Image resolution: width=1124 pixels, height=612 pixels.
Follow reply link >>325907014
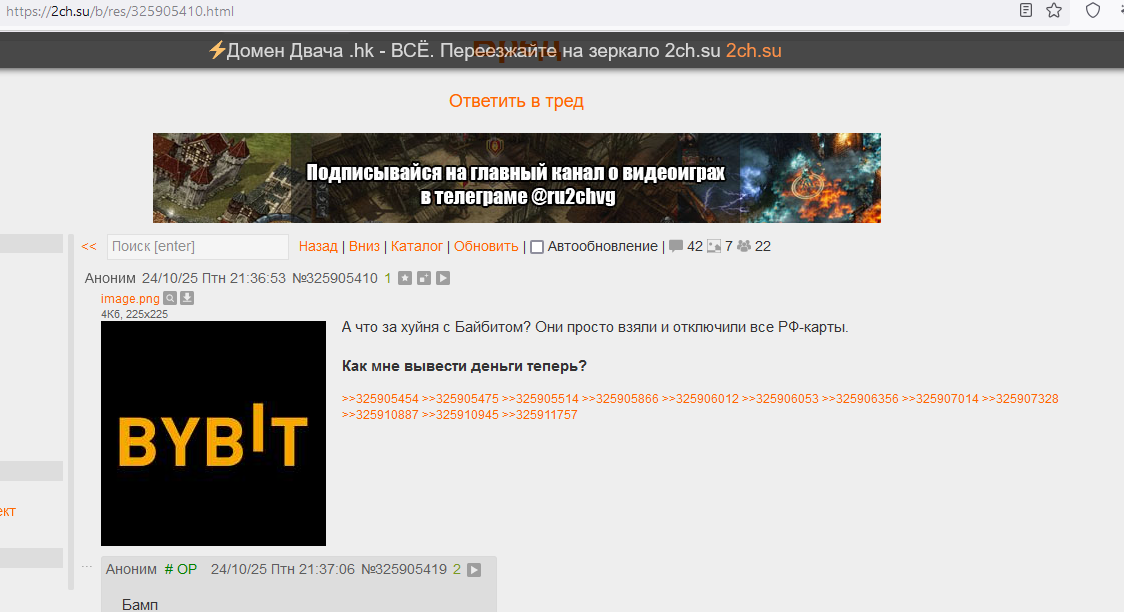[940, 399]
